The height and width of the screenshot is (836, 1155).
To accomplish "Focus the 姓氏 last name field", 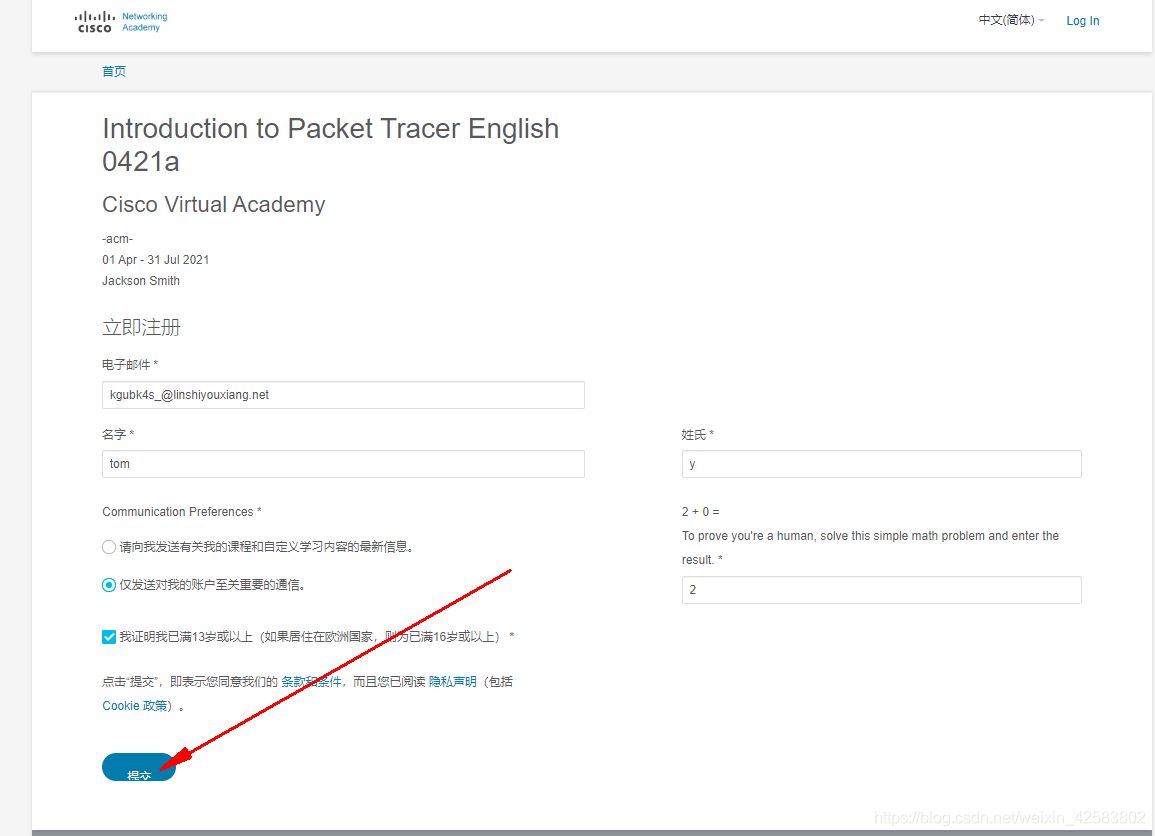I will click(881, 464).
